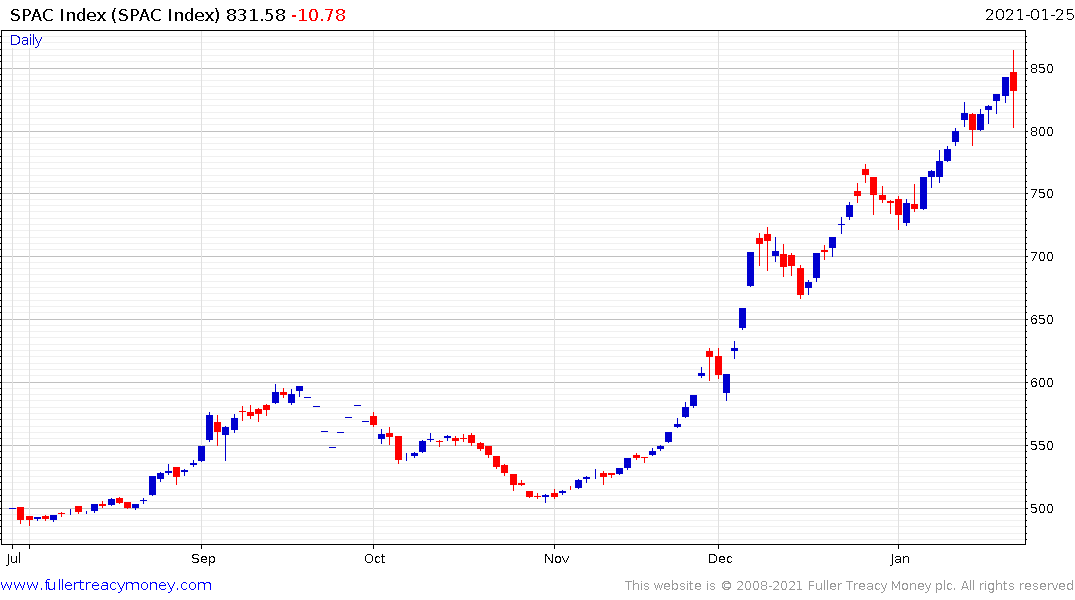
Task: Click the Daily interval label
Action: (x=26, y=40)
